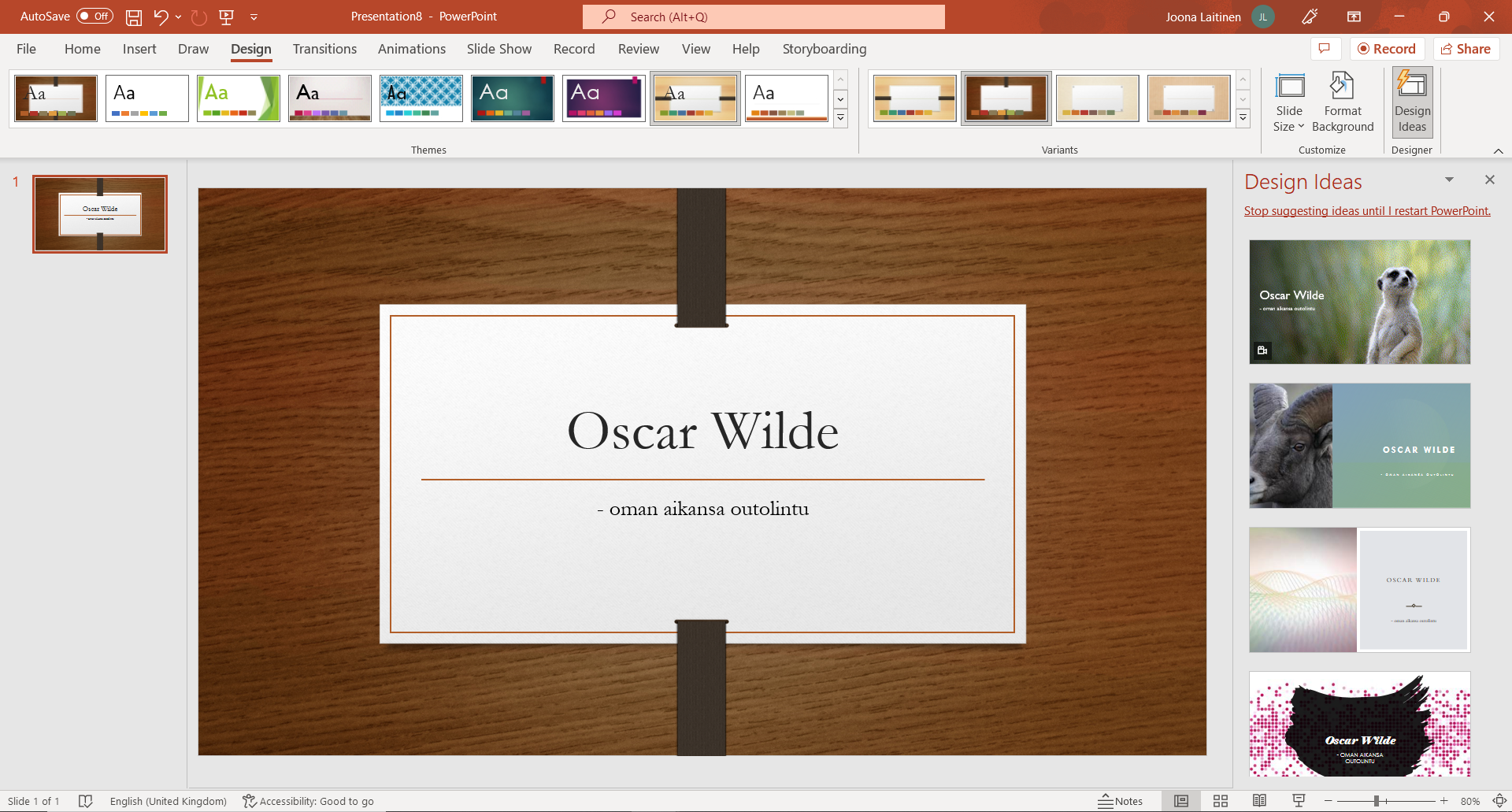
Task: Open the Transitions tab
Action: coord(324,49)
